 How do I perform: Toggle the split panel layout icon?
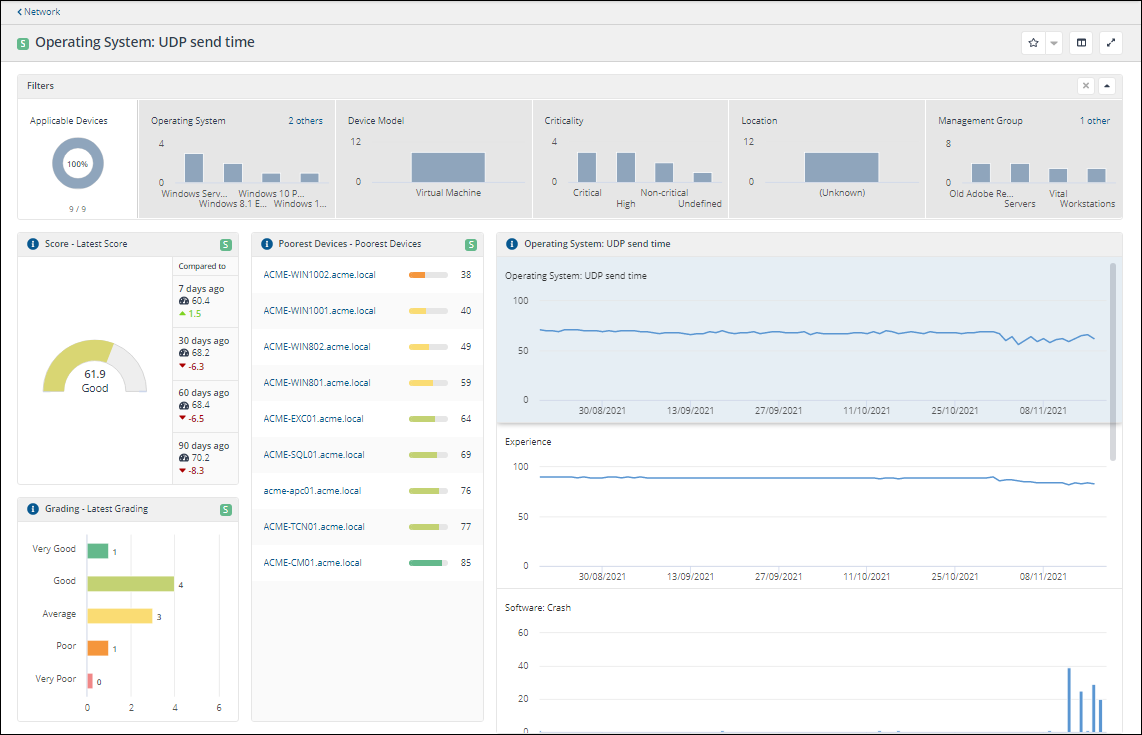1082,43
